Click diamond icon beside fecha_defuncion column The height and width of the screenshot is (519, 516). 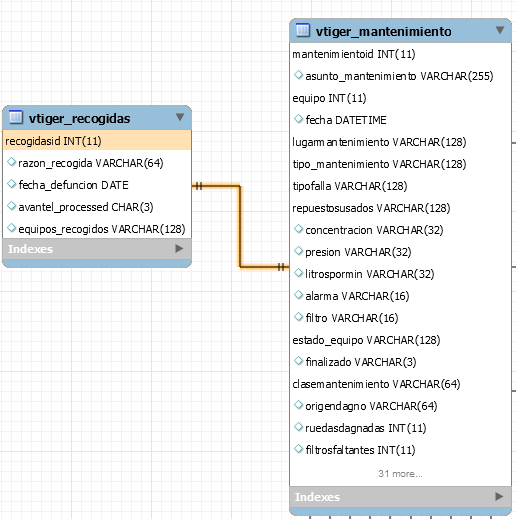[12, 184]
